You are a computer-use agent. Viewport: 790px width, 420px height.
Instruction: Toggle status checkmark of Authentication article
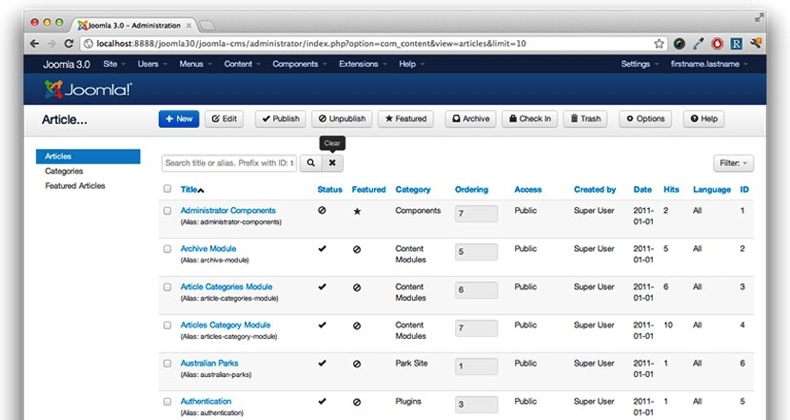pyautogui.click(x=322, y=401)
